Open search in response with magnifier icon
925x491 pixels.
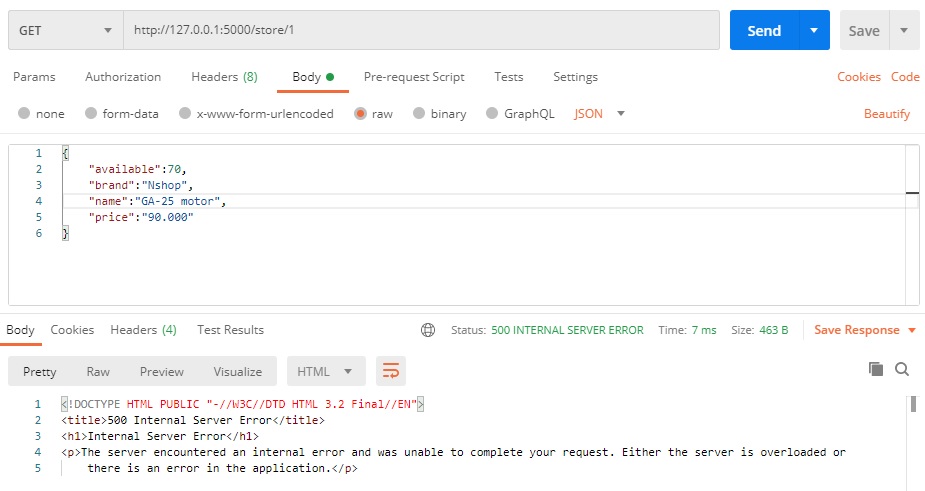point(901,369)
